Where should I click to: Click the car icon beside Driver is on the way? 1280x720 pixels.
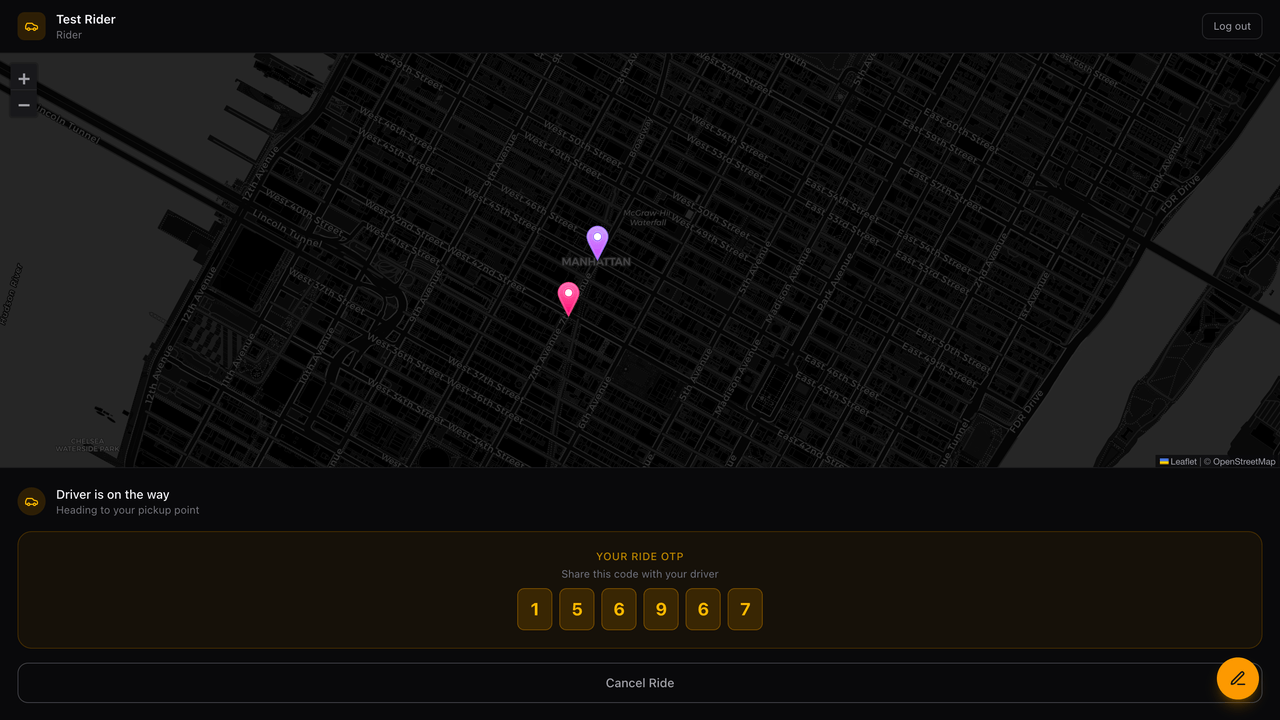tap(31, 502)
